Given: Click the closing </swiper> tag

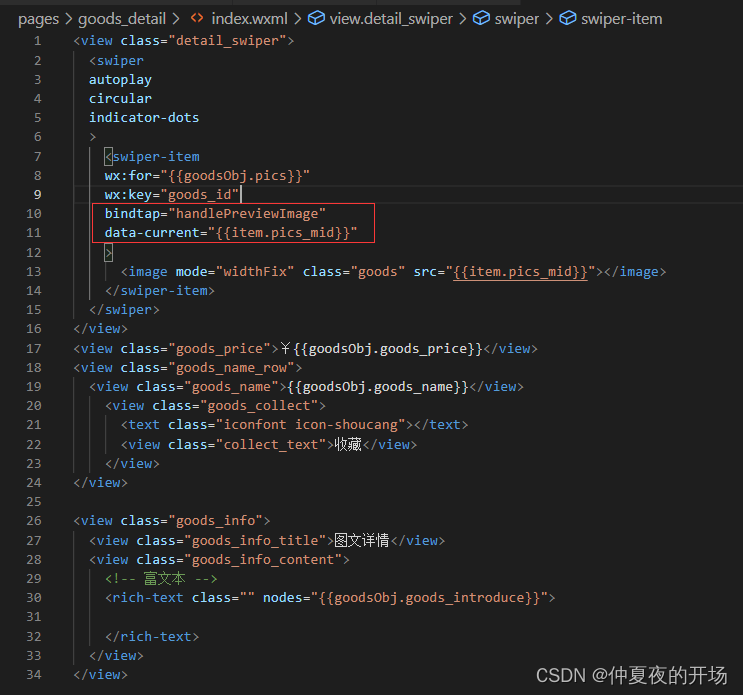Looking at the screenshot, I should [x=125, y=310].
